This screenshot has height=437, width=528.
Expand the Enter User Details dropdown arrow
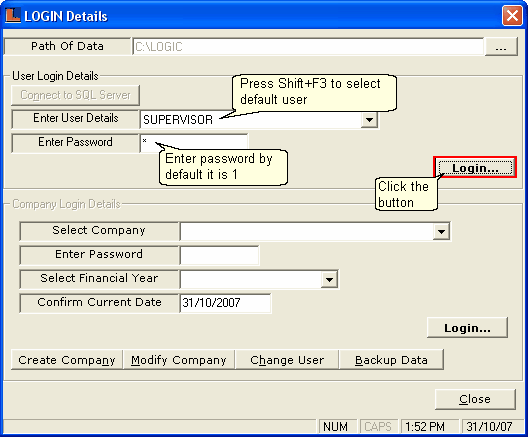(369, 120)
